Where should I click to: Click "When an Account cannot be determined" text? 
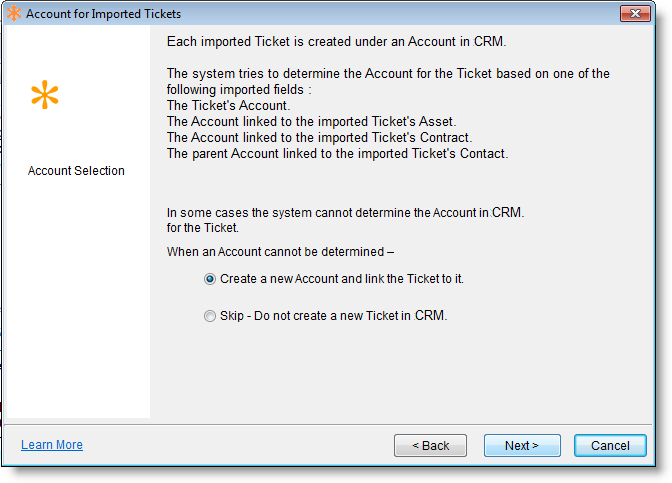pos(281,251)
